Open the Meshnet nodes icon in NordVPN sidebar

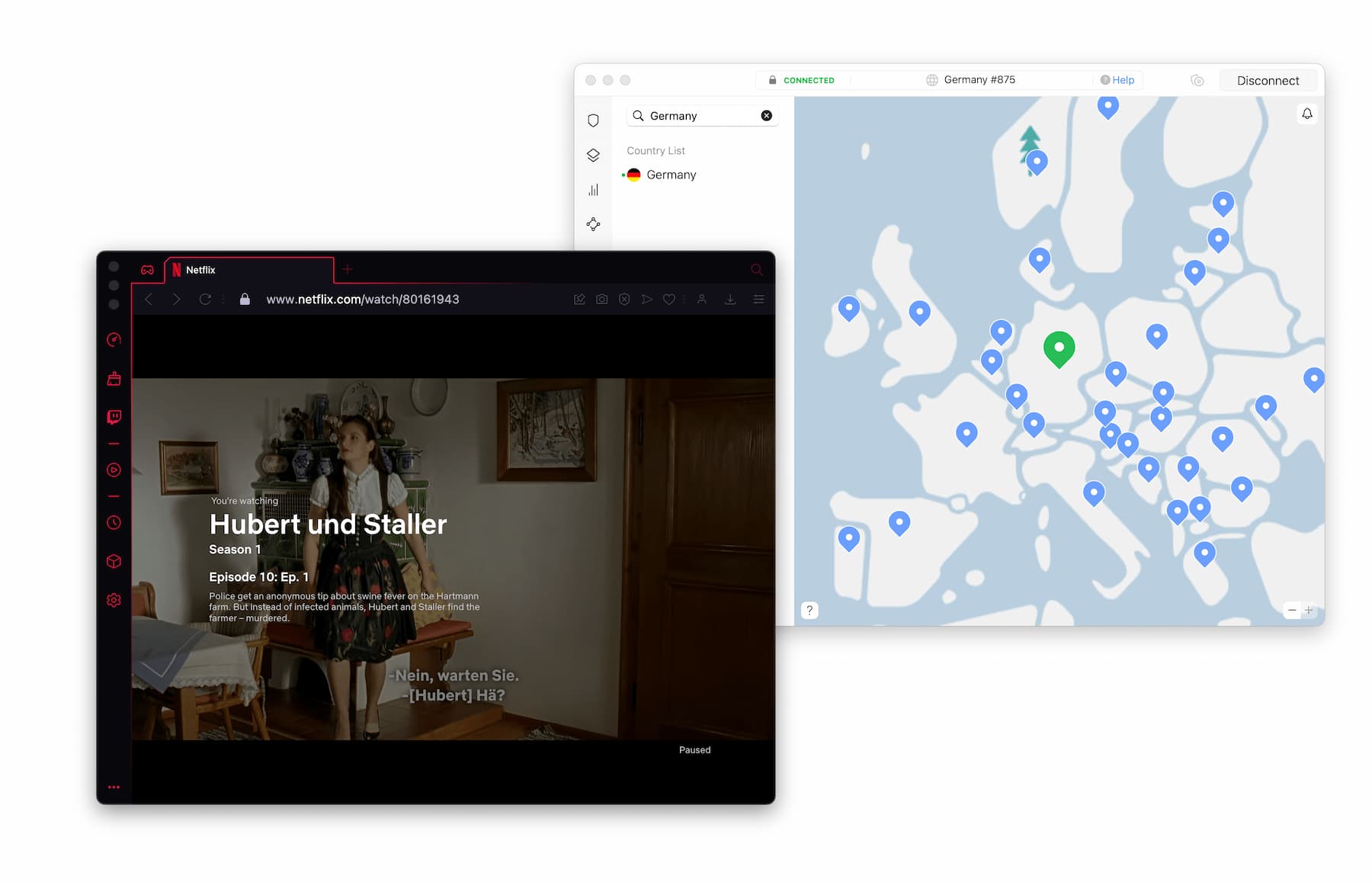[593, 224]
